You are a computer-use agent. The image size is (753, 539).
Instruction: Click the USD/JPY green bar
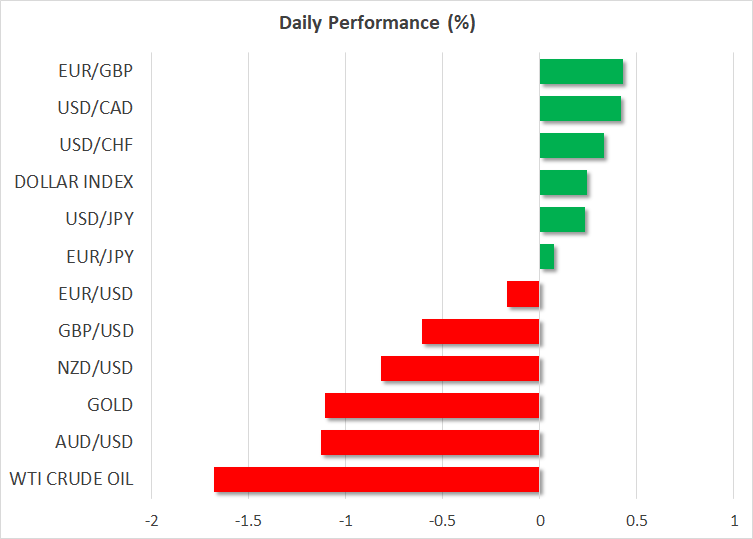pos(562,220)
